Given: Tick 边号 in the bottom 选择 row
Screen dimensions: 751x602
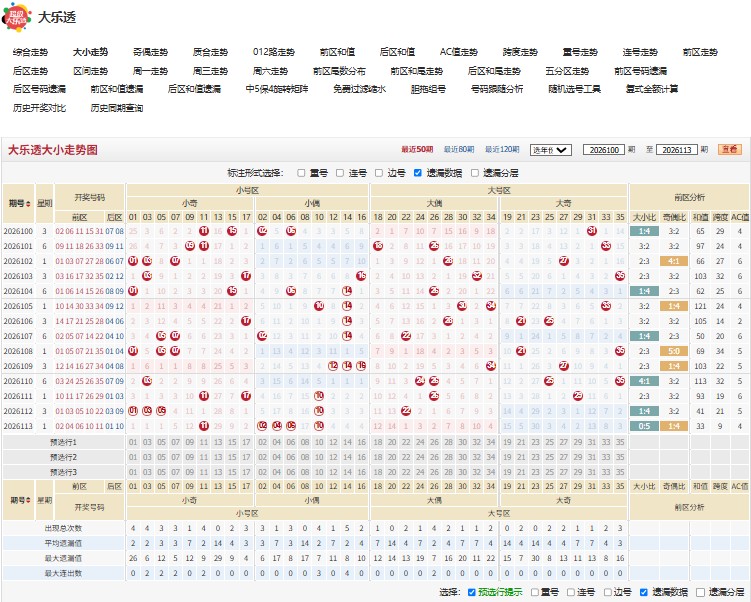Looking at the screenshot, I should click(x=607, y=592).
